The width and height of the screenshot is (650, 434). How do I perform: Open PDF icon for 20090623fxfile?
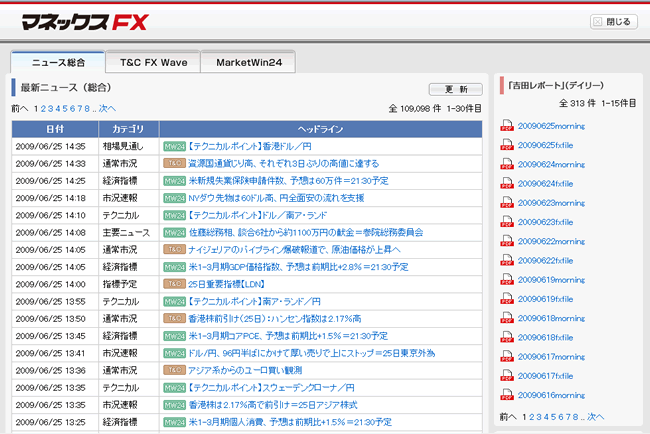pos(507,222)
